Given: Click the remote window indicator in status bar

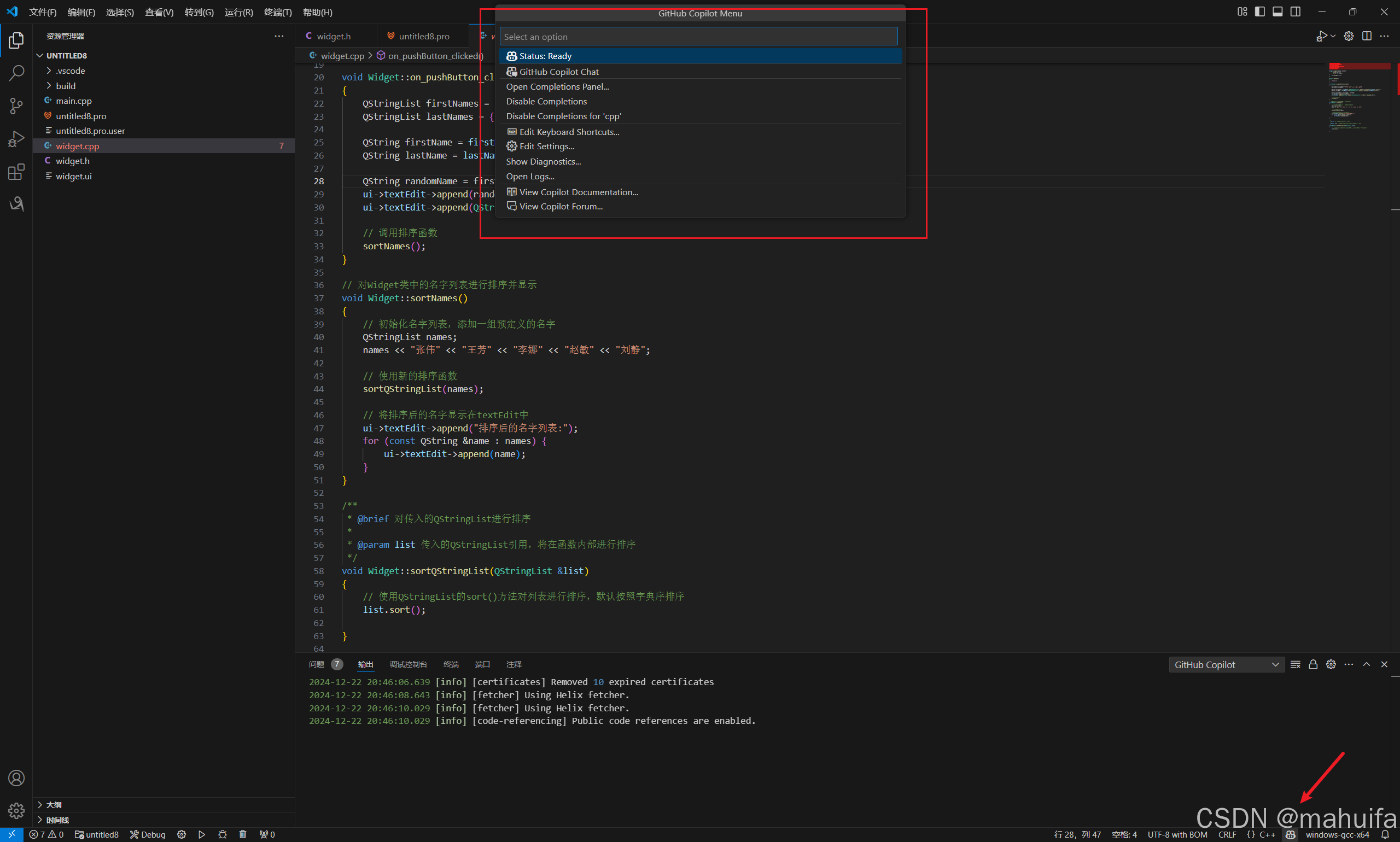Looking at the screenshot, I should 11,835.
